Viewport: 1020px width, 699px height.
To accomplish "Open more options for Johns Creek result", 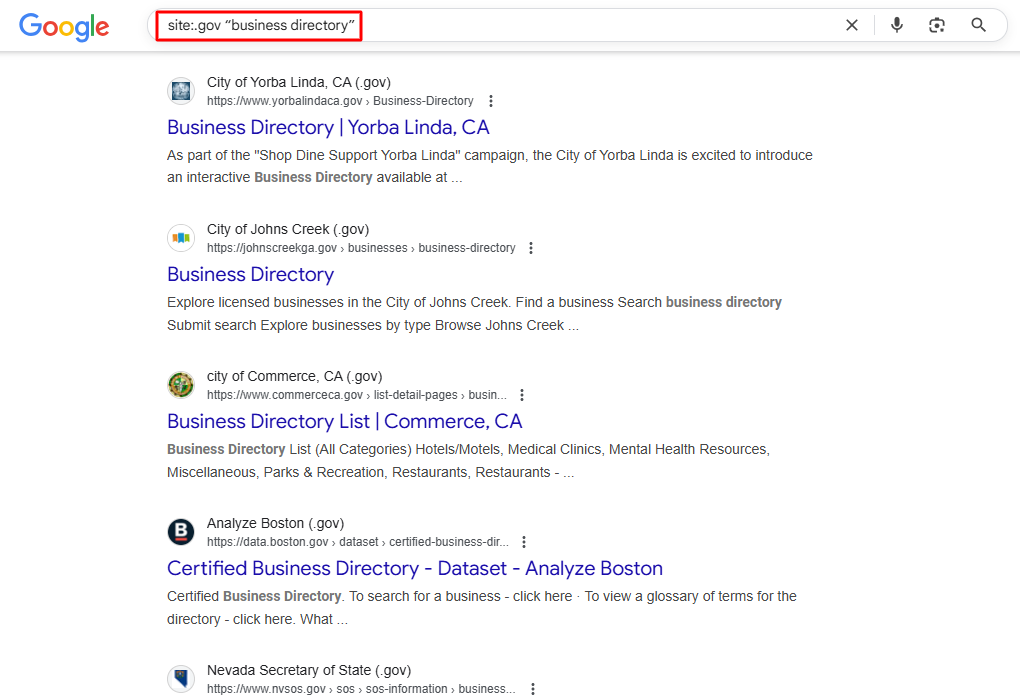I will point(531,248).
